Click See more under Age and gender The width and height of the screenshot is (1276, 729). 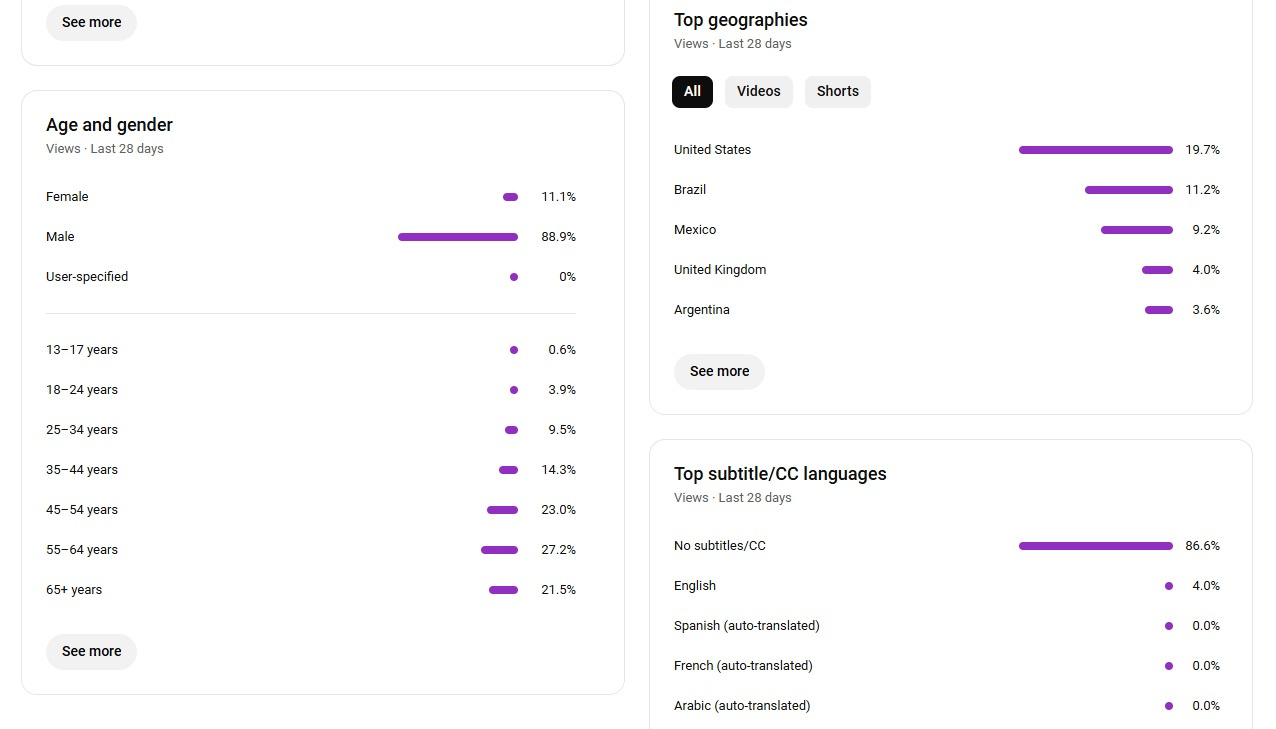click(x=91, y=651)
